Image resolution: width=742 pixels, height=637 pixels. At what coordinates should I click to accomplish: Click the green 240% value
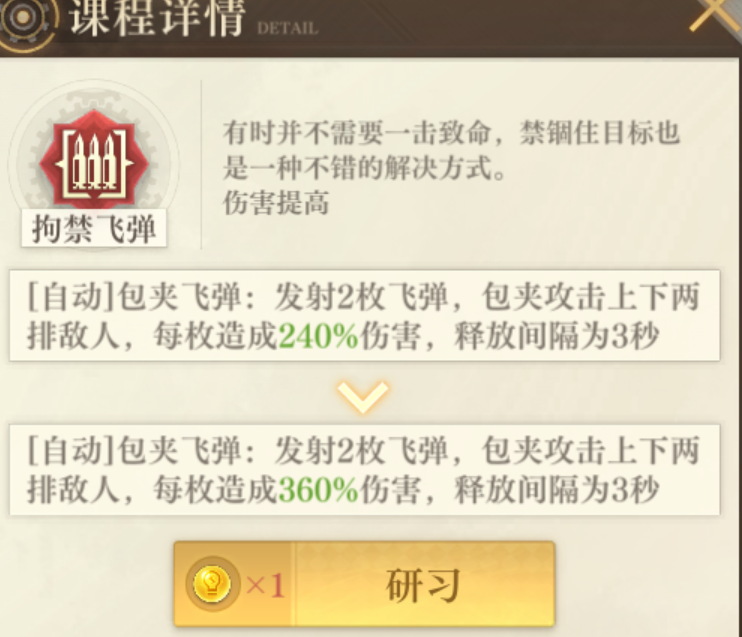point(318,336)
